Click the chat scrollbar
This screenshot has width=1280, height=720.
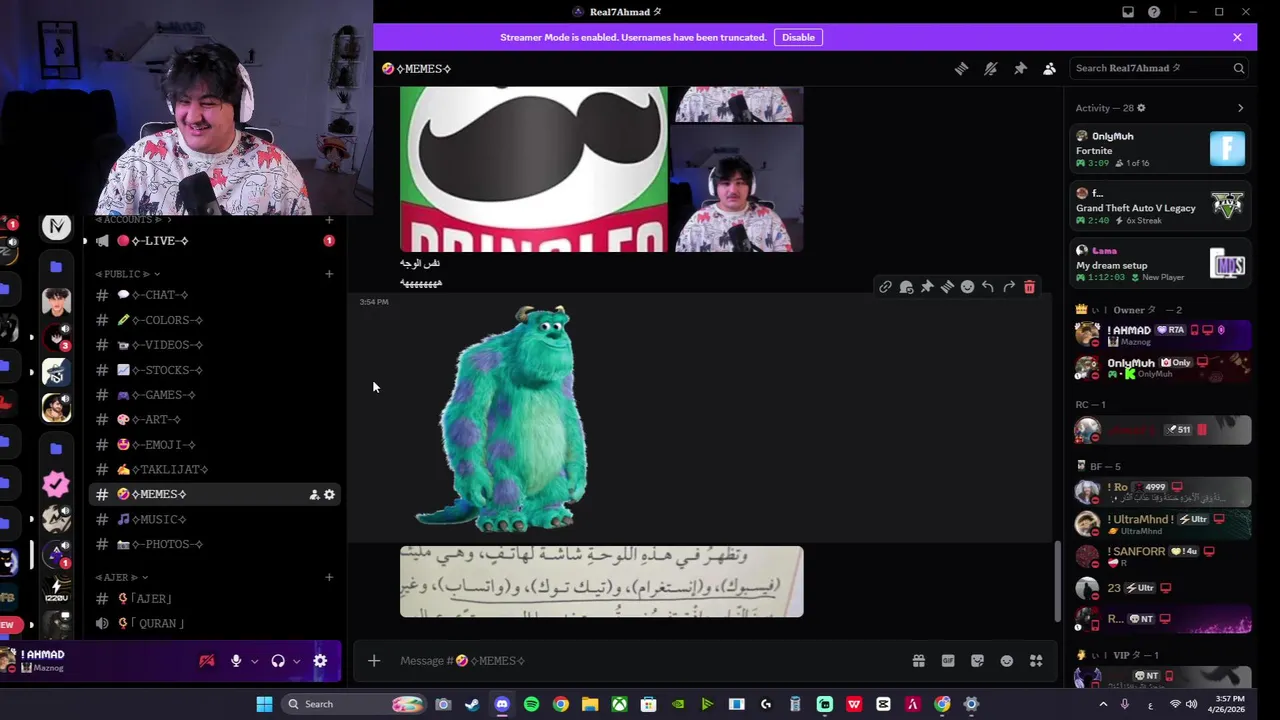[x=1058, y=581]
